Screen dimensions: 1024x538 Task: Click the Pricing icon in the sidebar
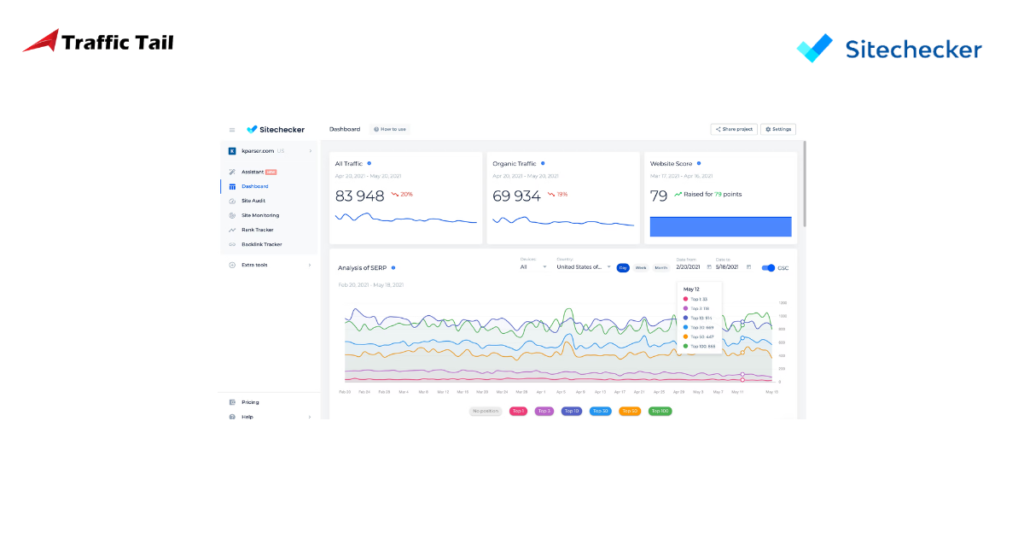click(232, 402)
